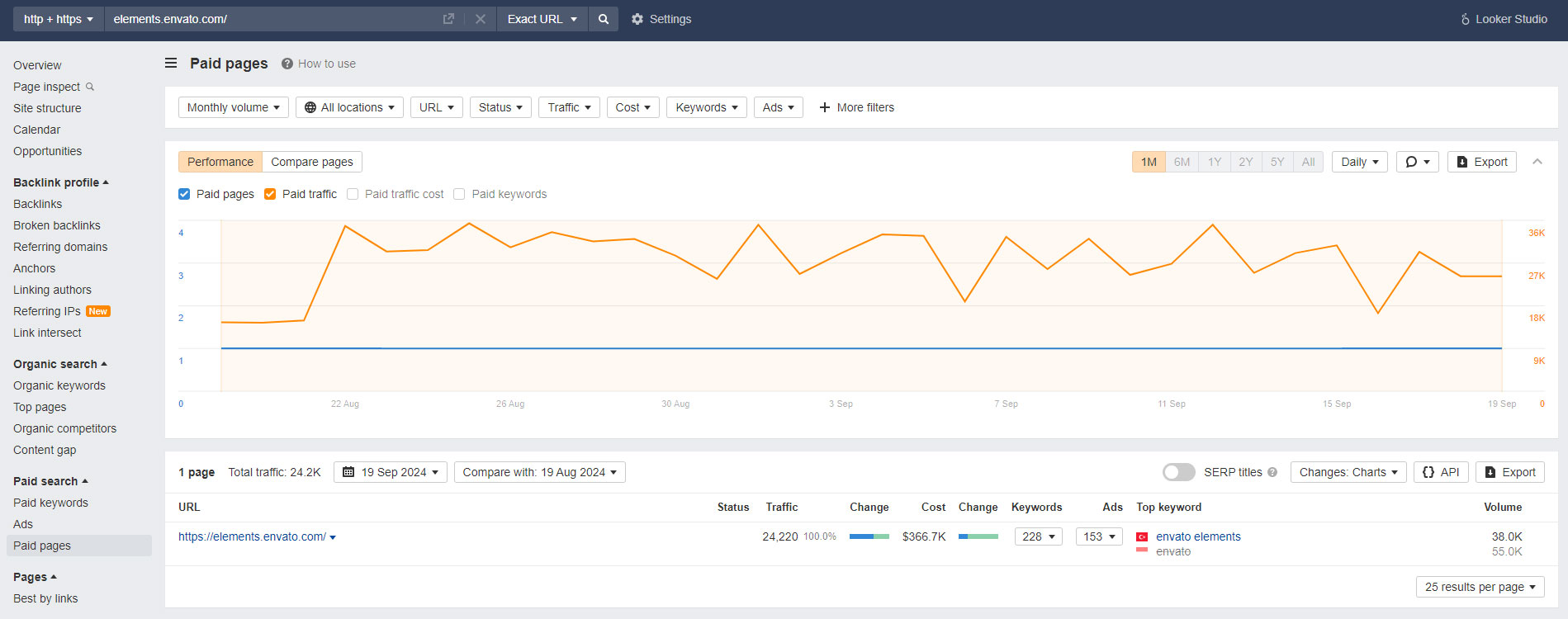Click the API braces button
Screen dimensions: 1568x619
1441,472
